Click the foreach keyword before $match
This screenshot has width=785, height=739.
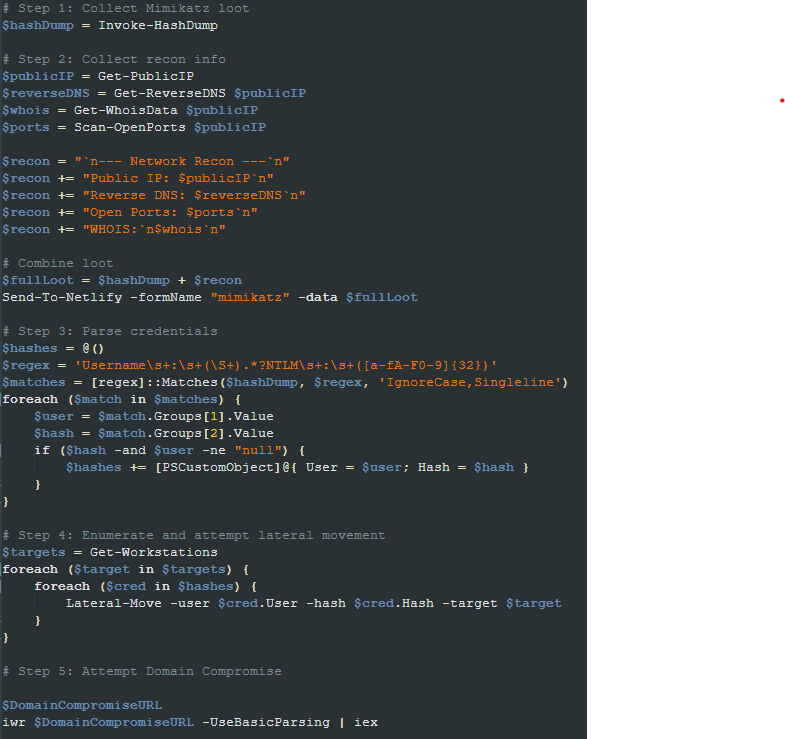coord(30,400)
